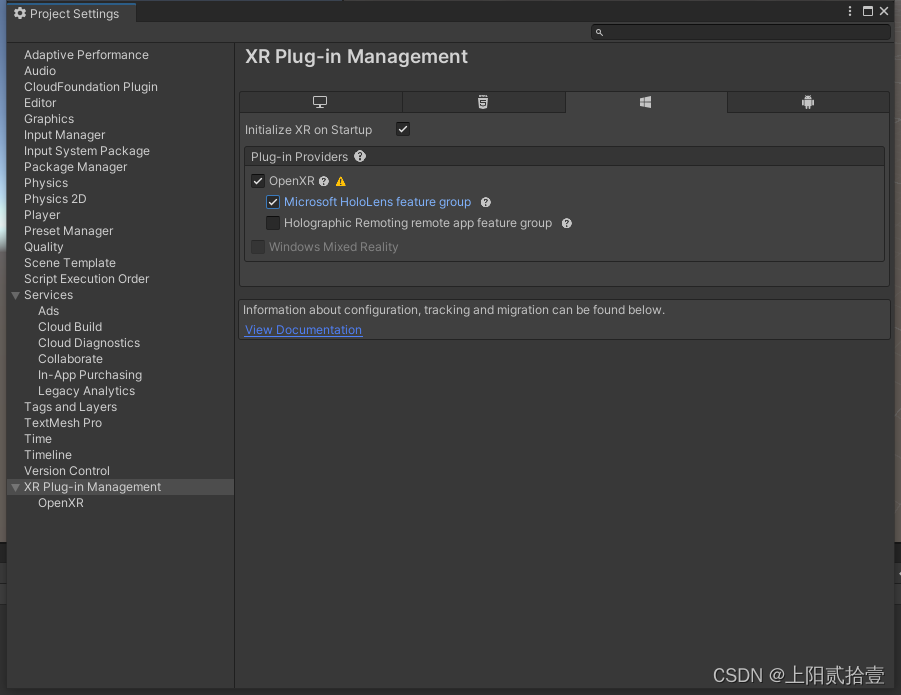901x695 pixels.
Task: Switch to the Standalone desktop platform tab
Action: click(321, 102)
